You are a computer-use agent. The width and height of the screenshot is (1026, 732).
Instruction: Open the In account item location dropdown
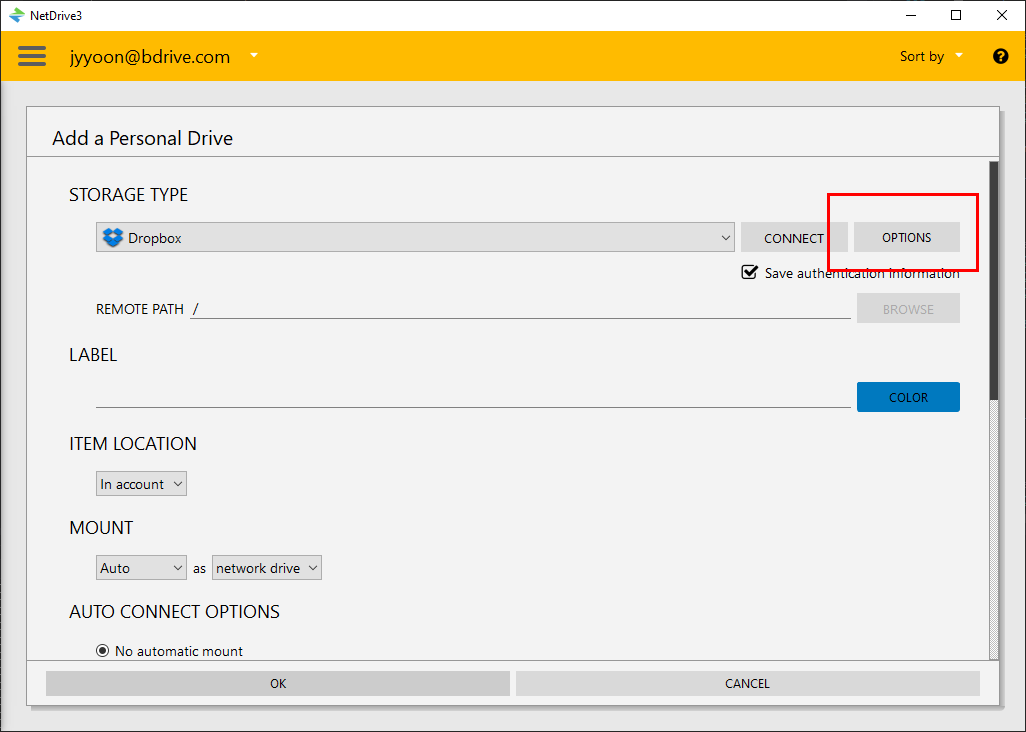click(x=141, y=483)
